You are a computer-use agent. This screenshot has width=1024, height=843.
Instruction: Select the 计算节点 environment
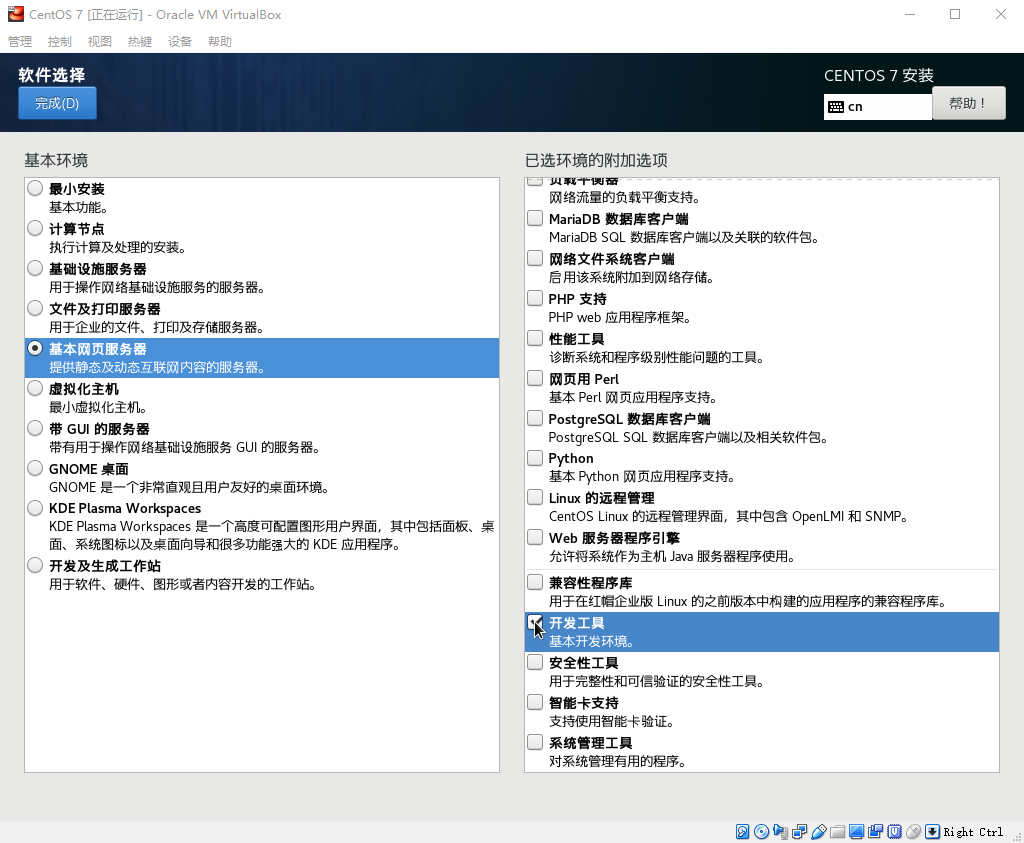click(x=35, y=228)
